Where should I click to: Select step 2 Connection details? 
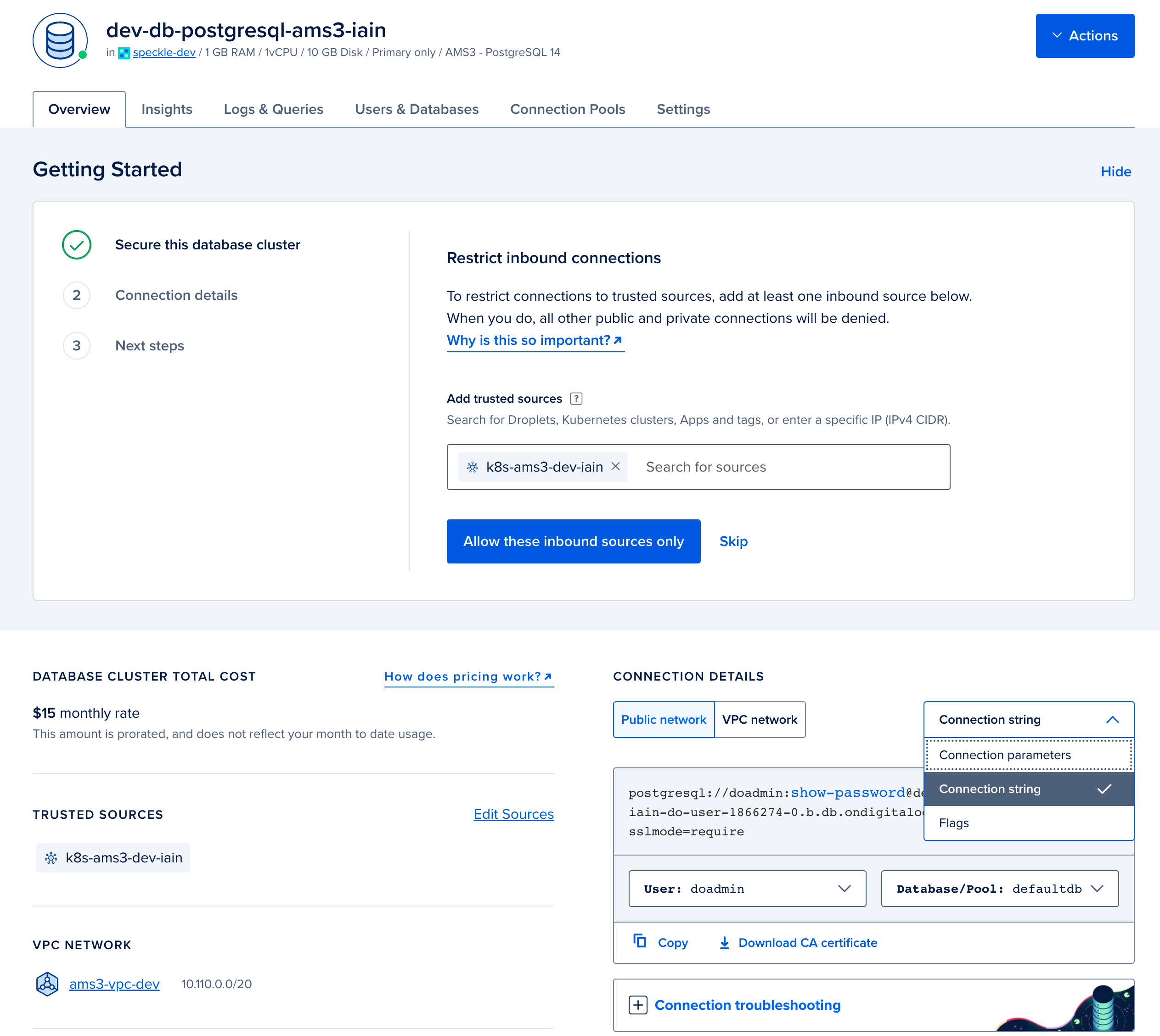tap(176, 295)
